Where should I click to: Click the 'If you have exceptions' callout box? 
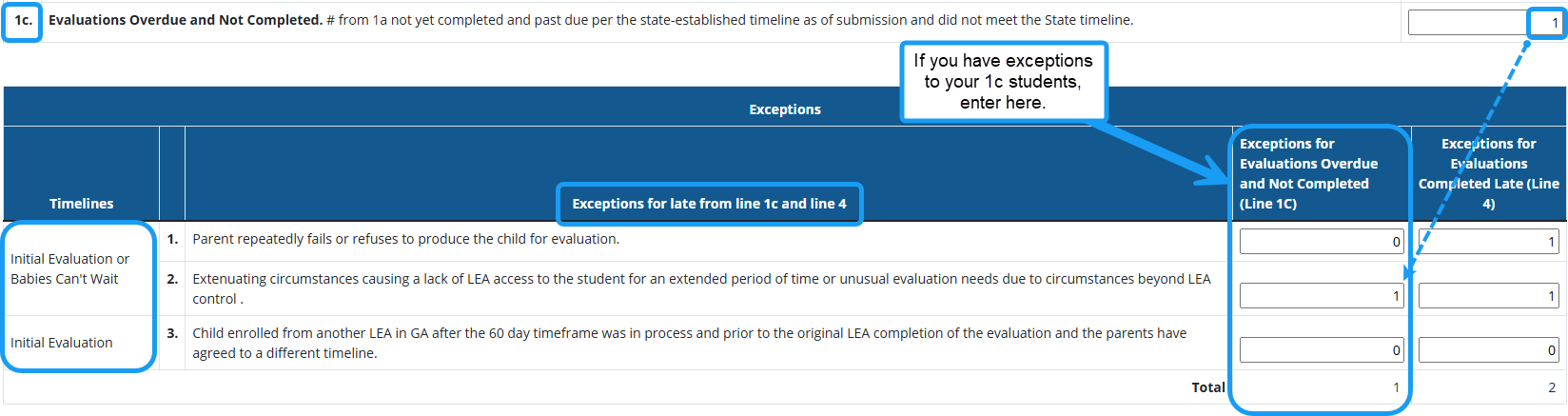point(1003,81)
